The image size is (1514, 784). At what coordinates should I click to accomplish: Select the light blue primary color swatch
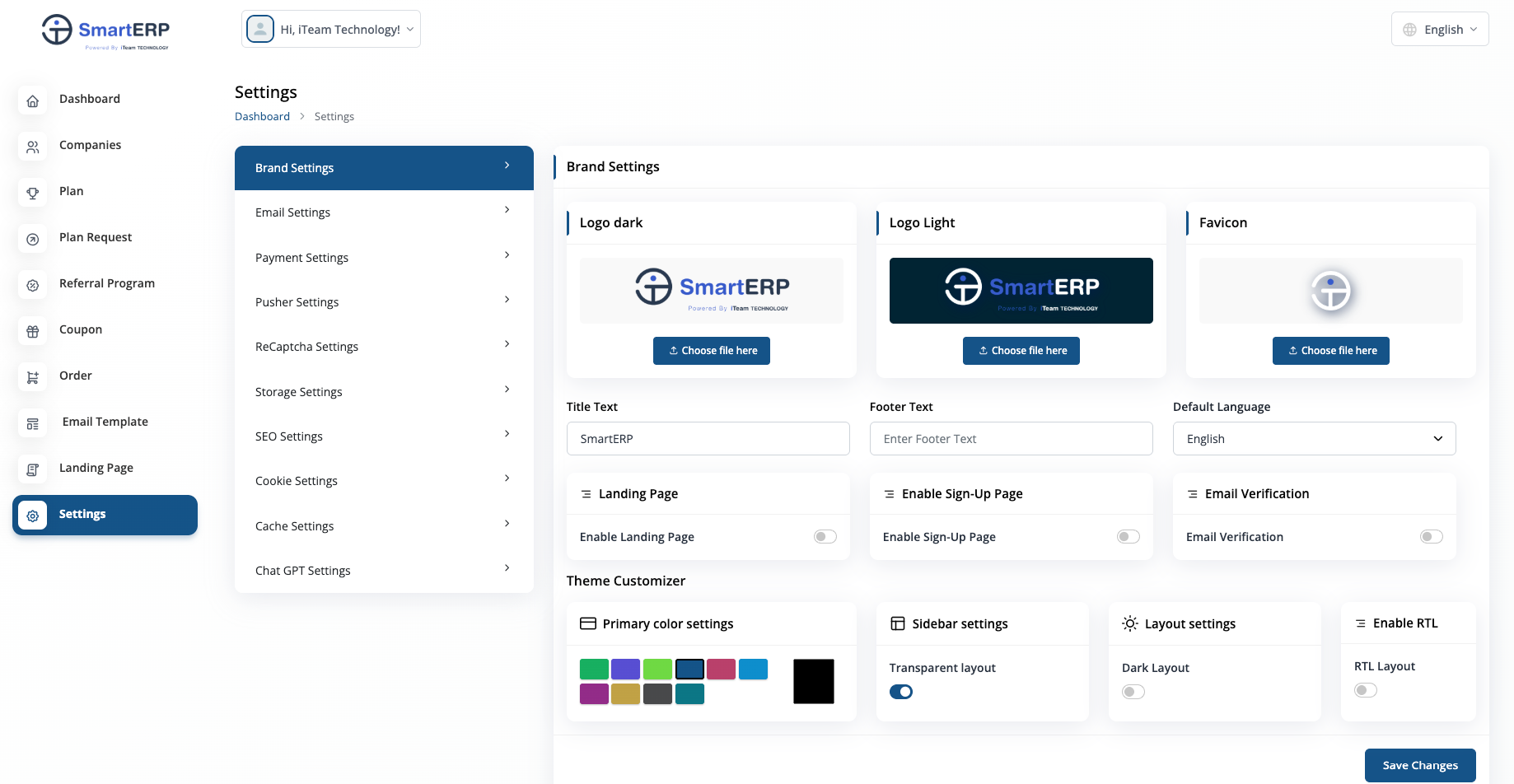753,670
